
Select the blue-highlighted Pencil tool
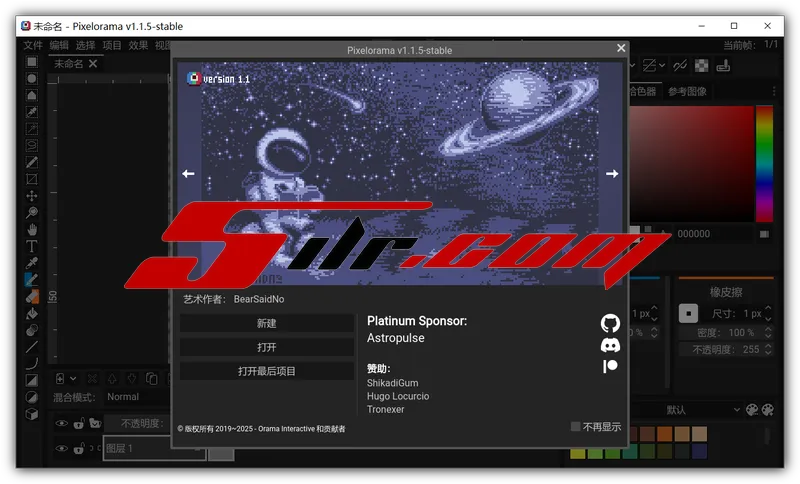32,279
